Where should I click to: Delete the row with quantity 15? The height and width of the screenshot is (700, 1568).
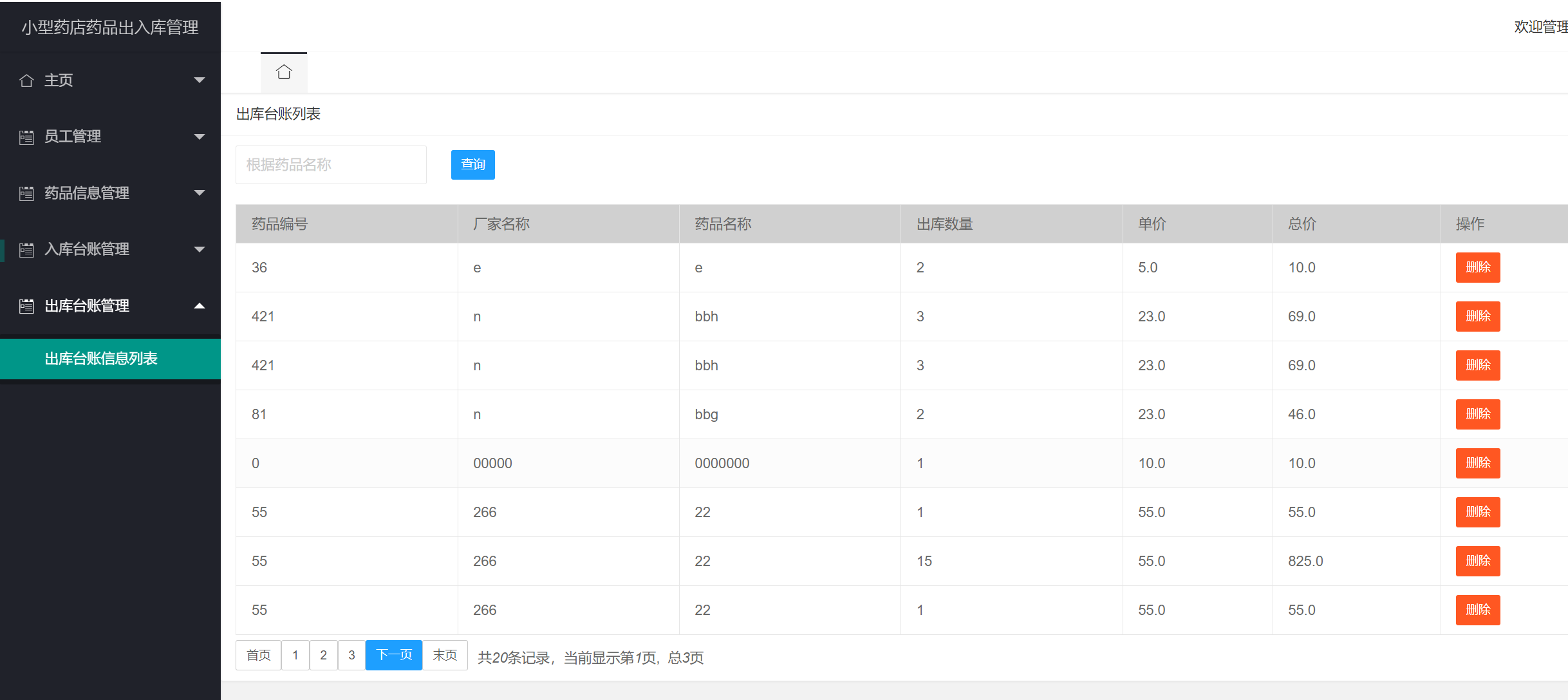coord(1477,561)
